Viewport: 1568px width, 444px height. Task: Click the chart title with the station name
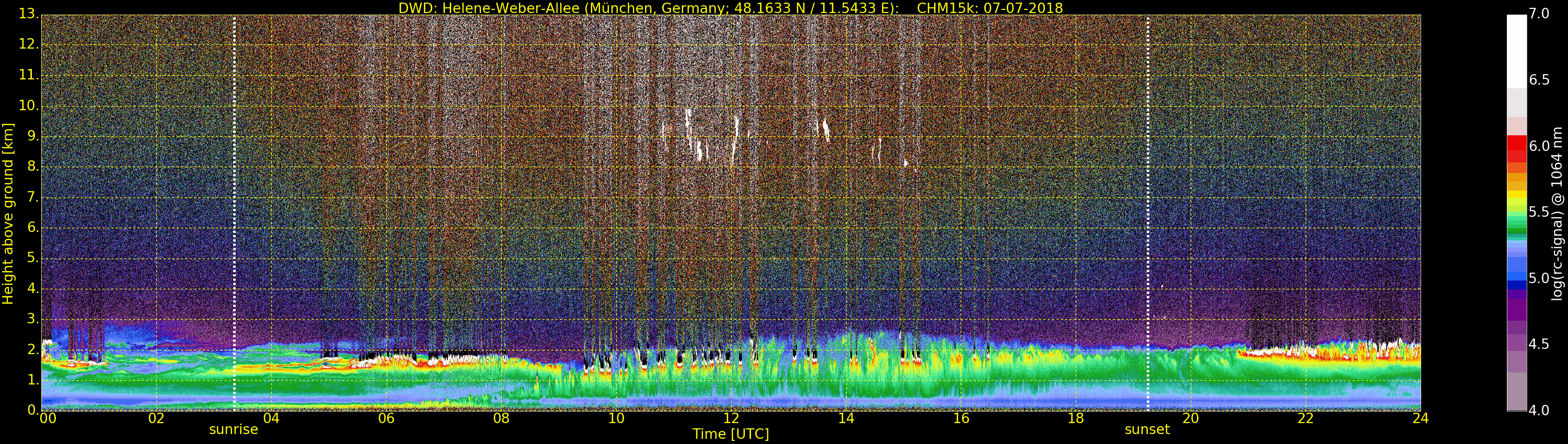click(x=730, y=8)
